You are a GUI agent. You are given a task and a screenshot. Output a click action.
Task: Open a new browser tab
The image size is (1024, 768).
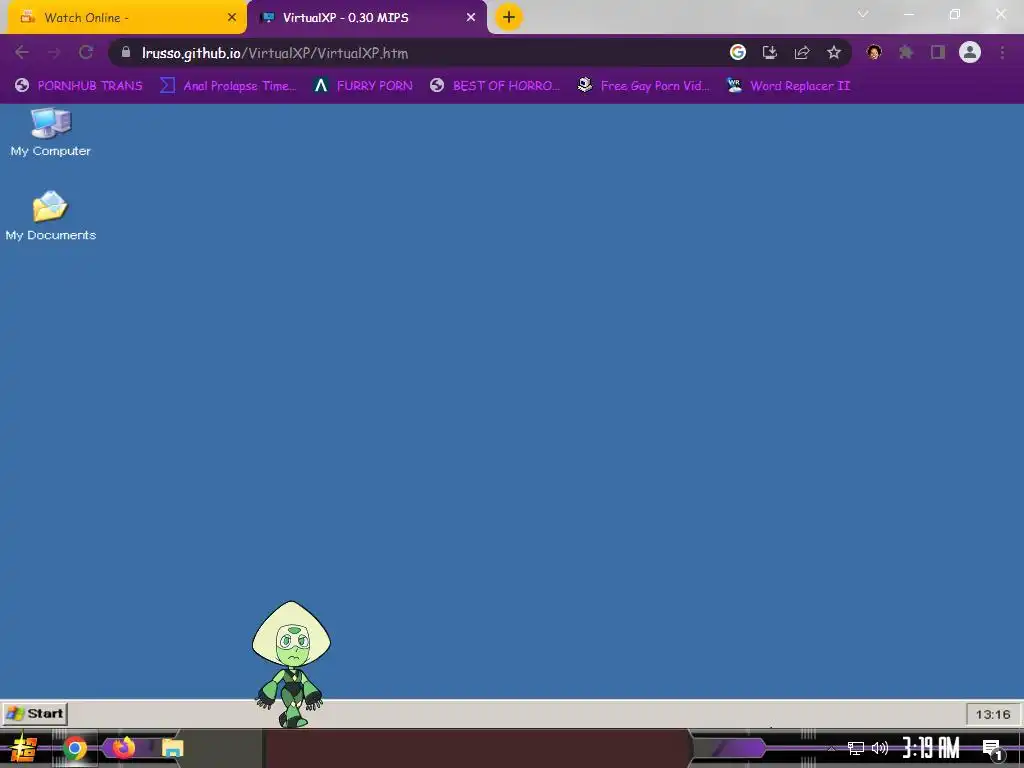[509, 17]
